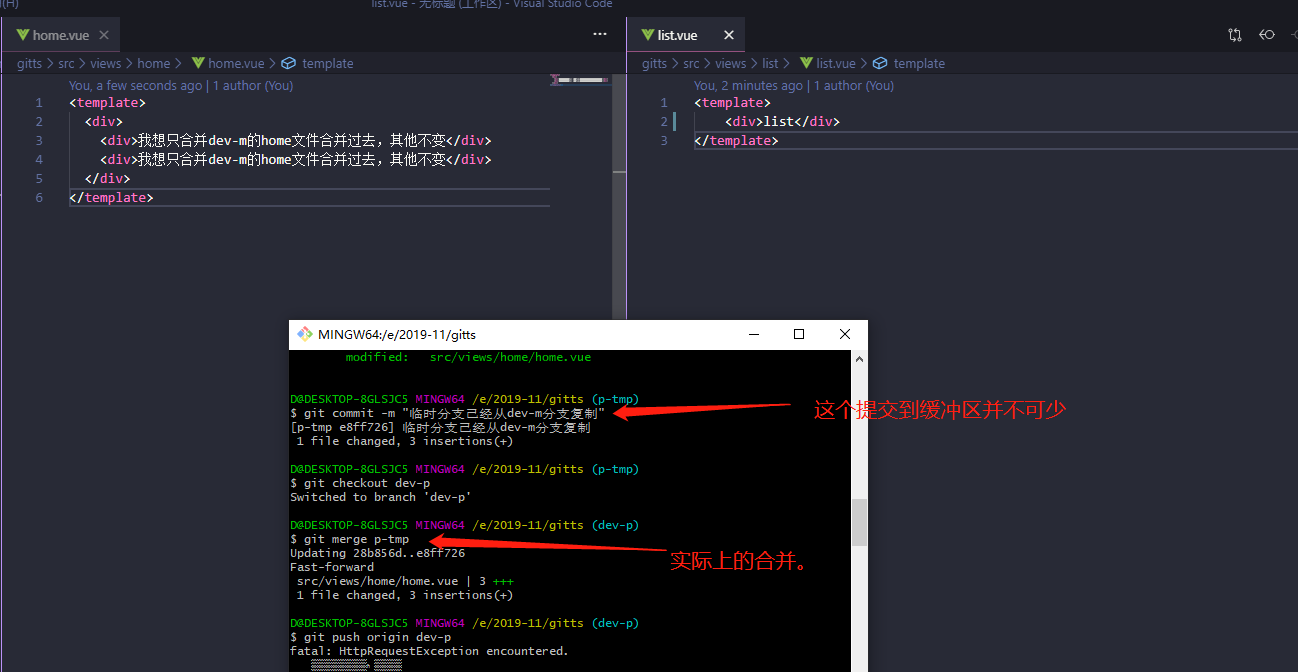
Task: Click the Vue icon on home.vue tab
Action: [23, 35]
